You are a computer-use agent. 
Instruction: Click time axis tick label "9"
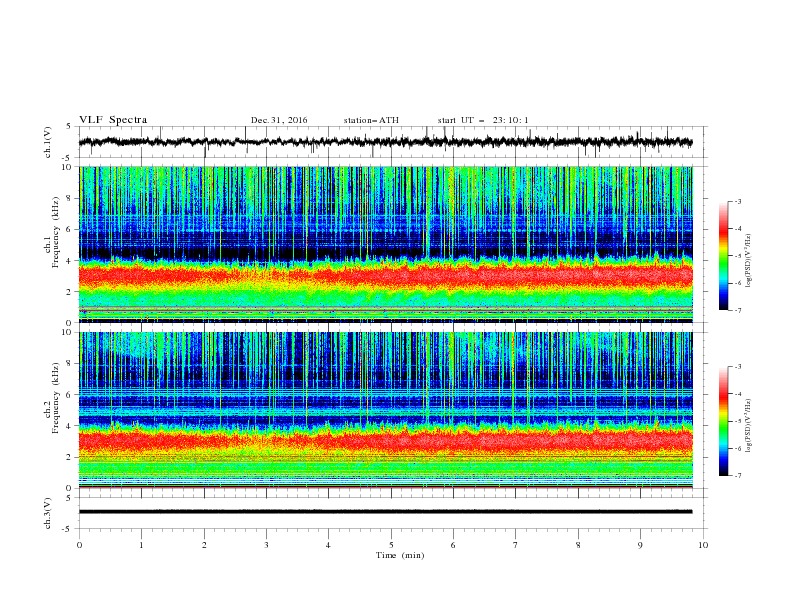[640, 545]
